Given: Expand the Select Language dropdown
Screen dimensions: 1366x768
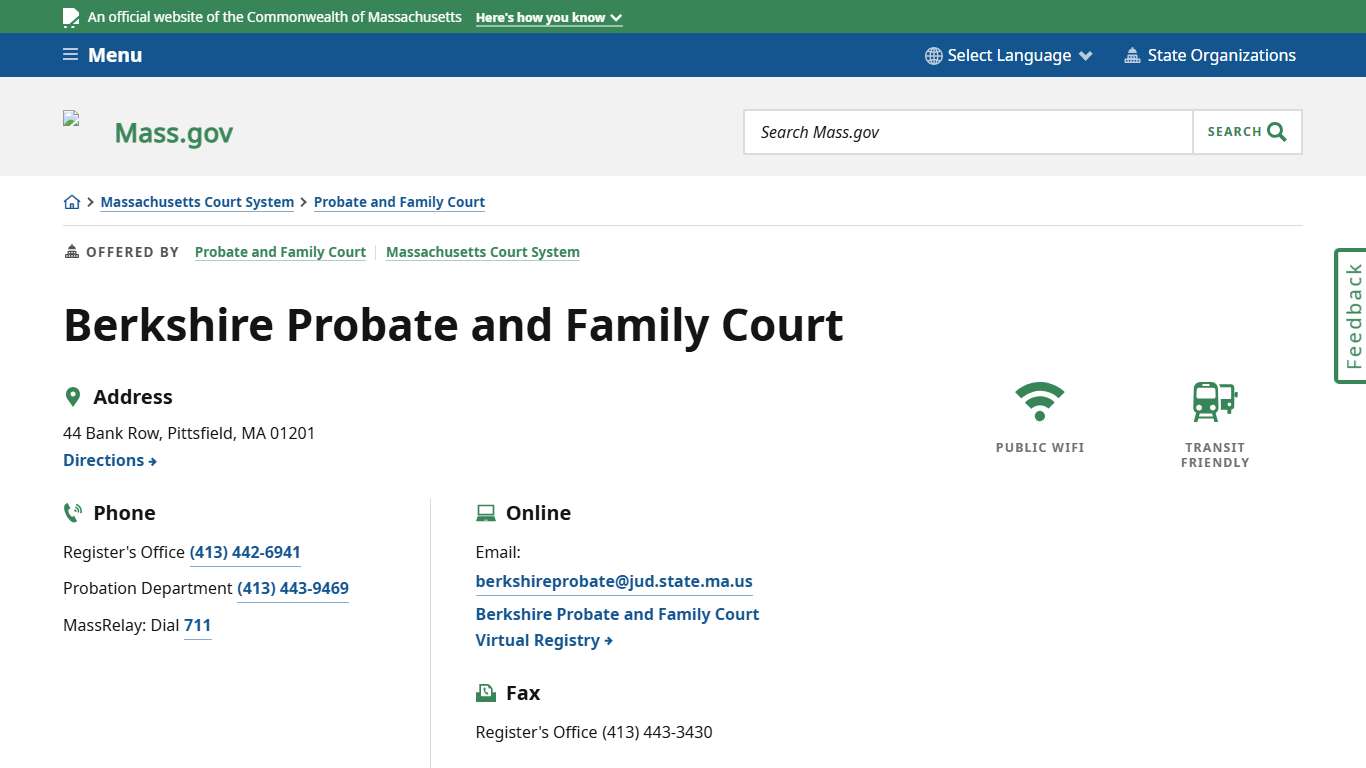Looking at the screenshot, I should point(1008,55).
